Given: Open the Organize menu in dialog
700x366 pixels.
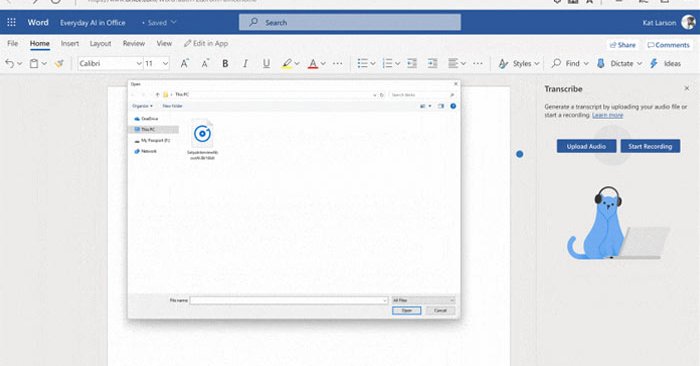Looking at the screenshot, I should click(x=142, y=106).
